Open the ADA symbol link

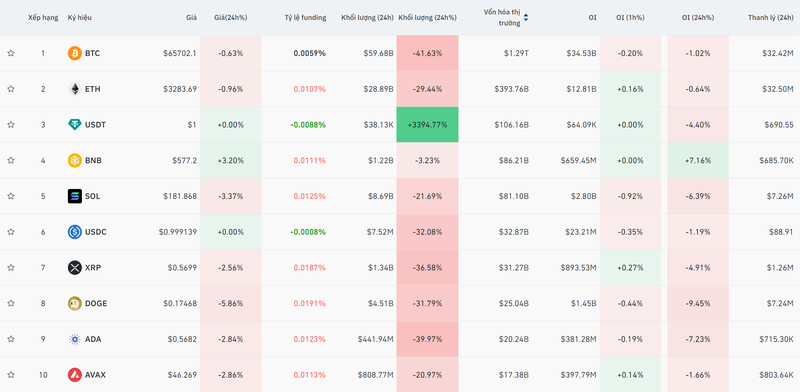click(93, 339)
